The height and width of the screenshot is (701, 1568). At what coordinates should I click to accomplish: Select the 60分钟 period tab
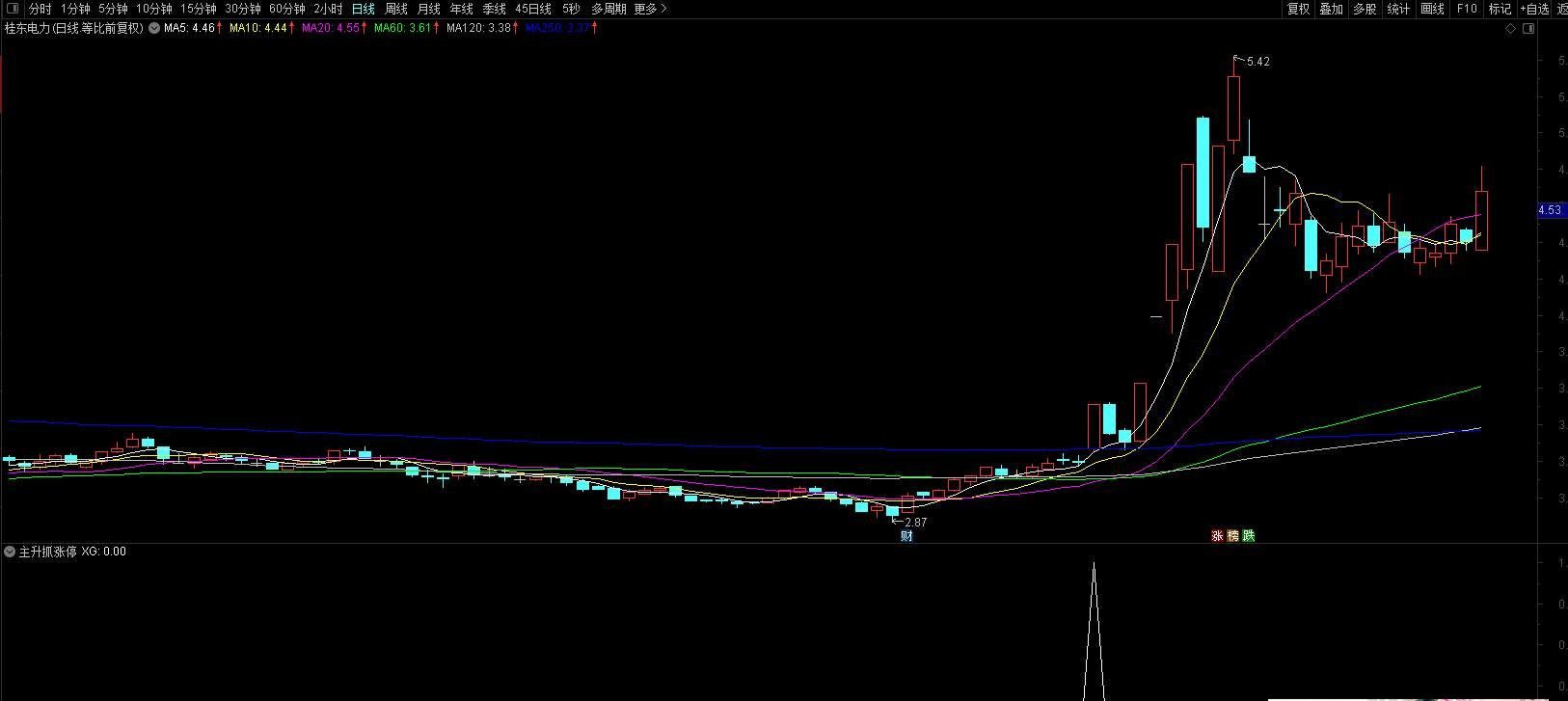pyautogui.click(x=286, y=9)
